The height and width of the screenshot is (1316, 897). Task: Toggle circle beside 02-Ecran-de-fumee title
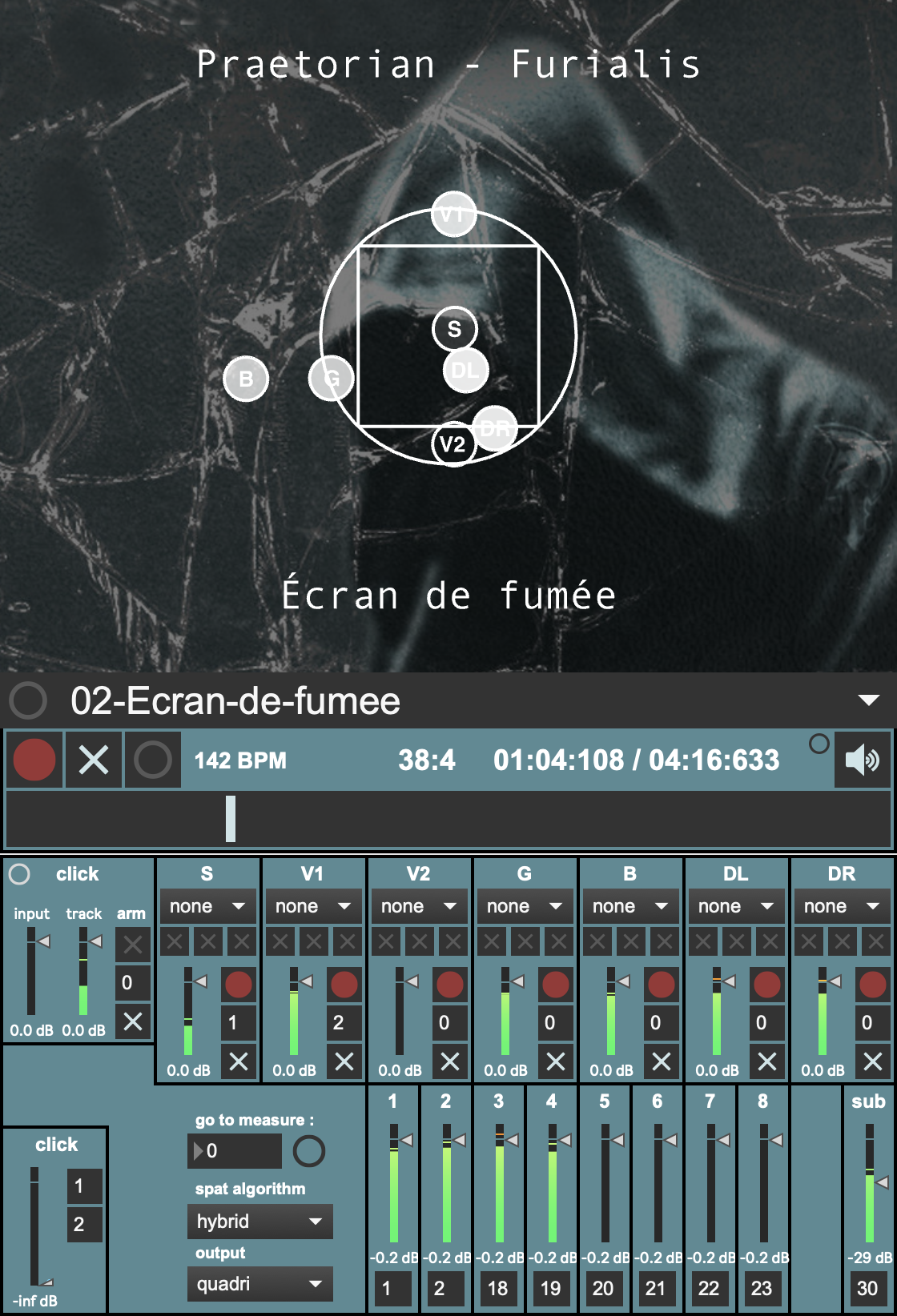[28, 700]
